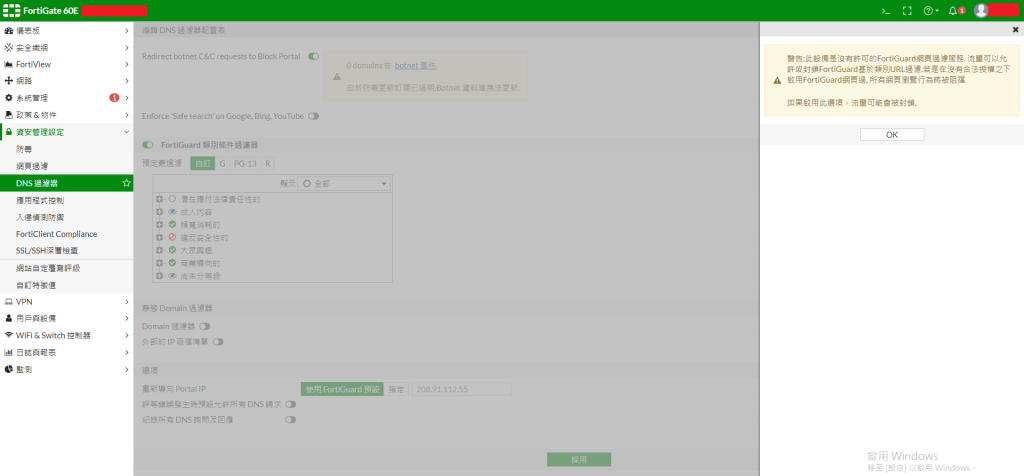Toggle the Domain 過濾器 switch
The image size is (1024, 476).
coord(205,326)
